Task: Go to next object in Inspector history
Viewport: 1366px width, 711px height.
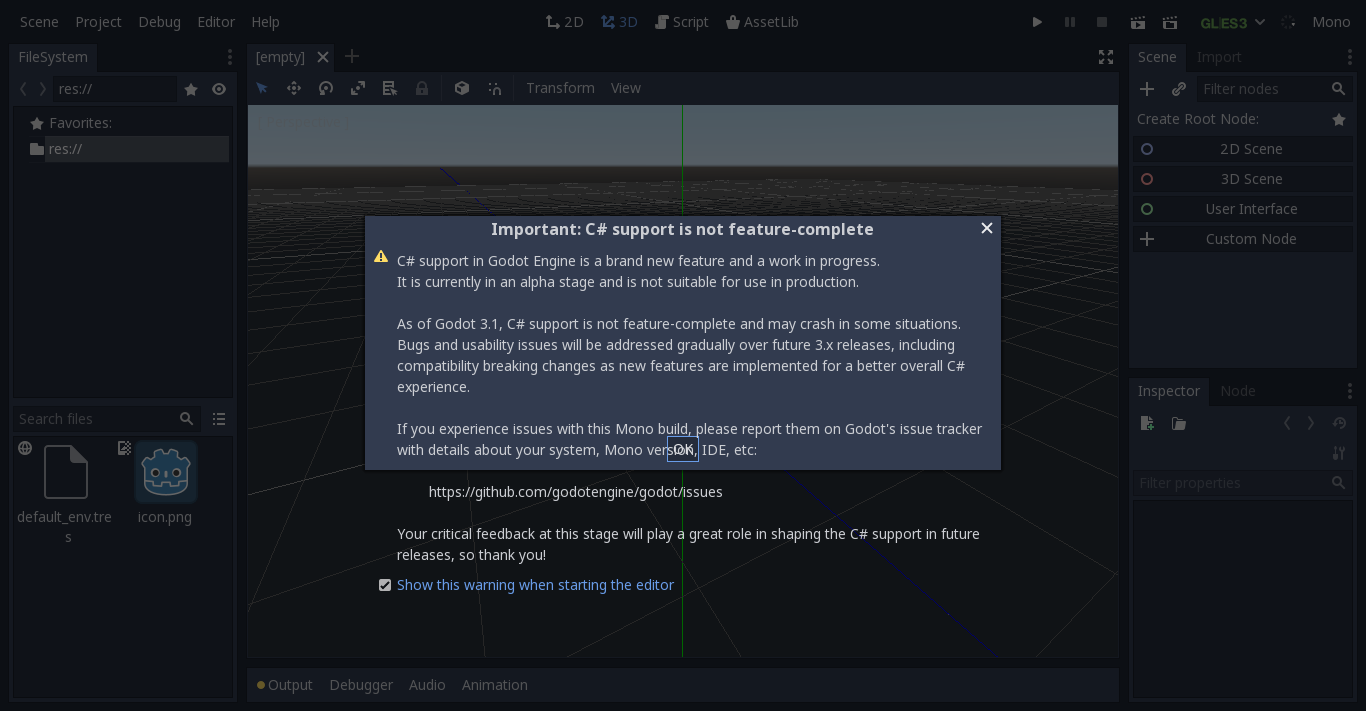Action: (1311, 424)
